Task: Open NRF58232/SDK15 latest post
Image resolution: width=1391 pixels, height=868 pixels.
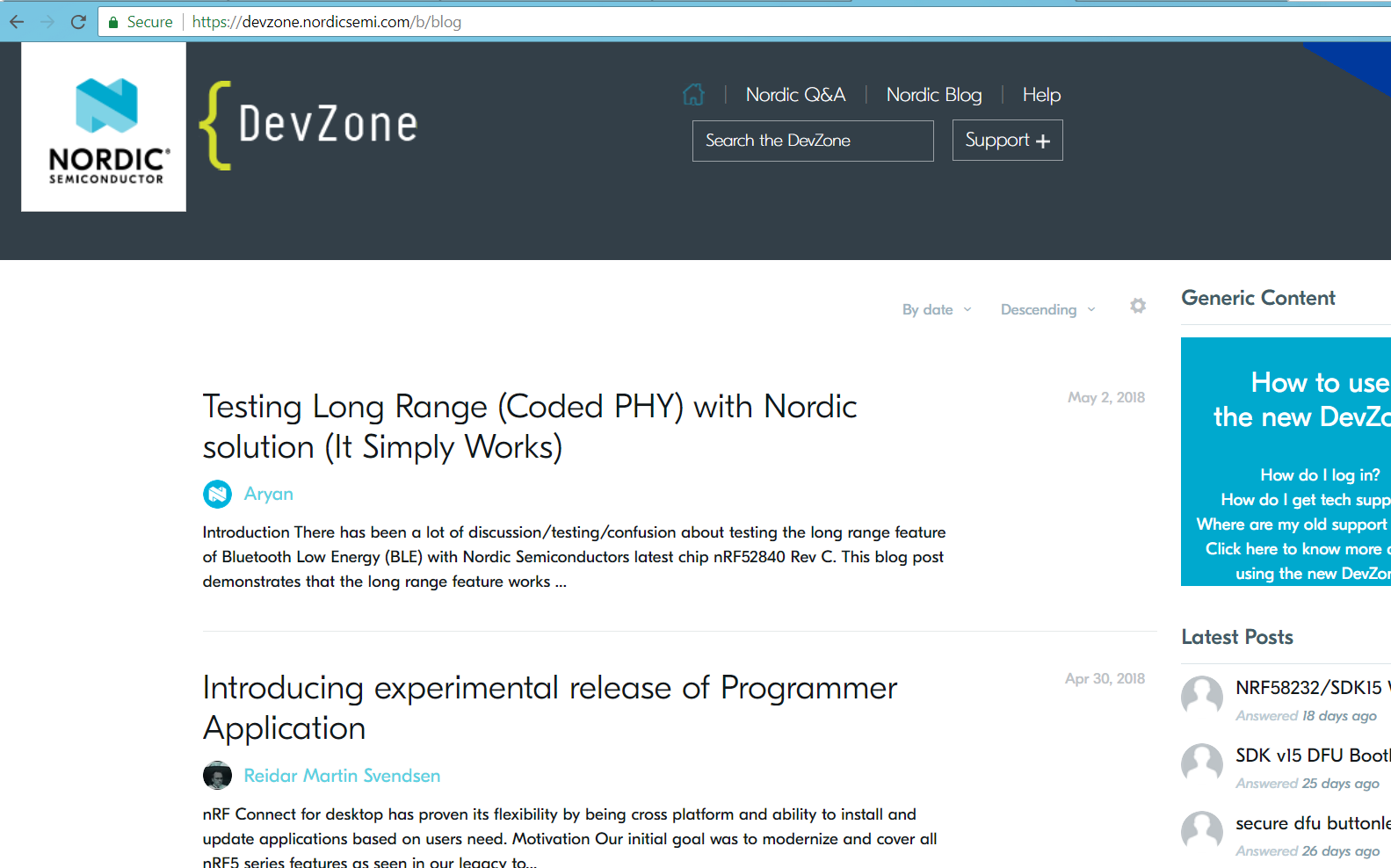Action: pos(1313,687)
